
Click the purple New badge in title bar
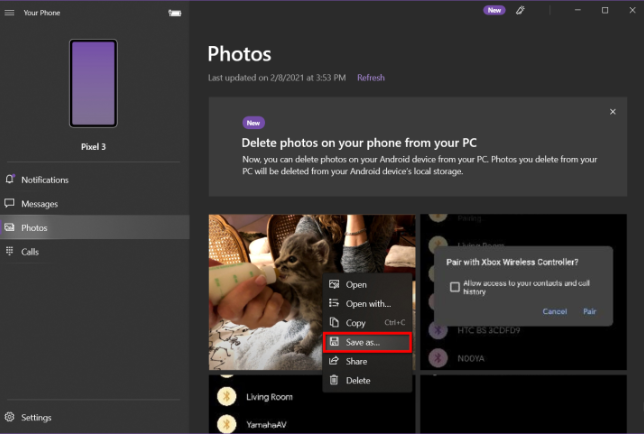point(494,10)
